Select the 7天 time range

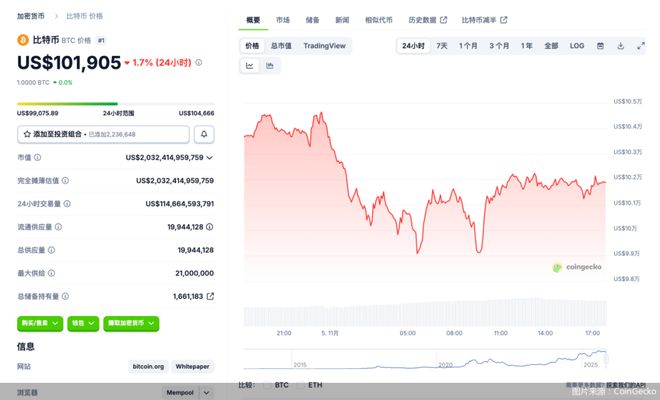pyautogui.click(x=442, y=46)
